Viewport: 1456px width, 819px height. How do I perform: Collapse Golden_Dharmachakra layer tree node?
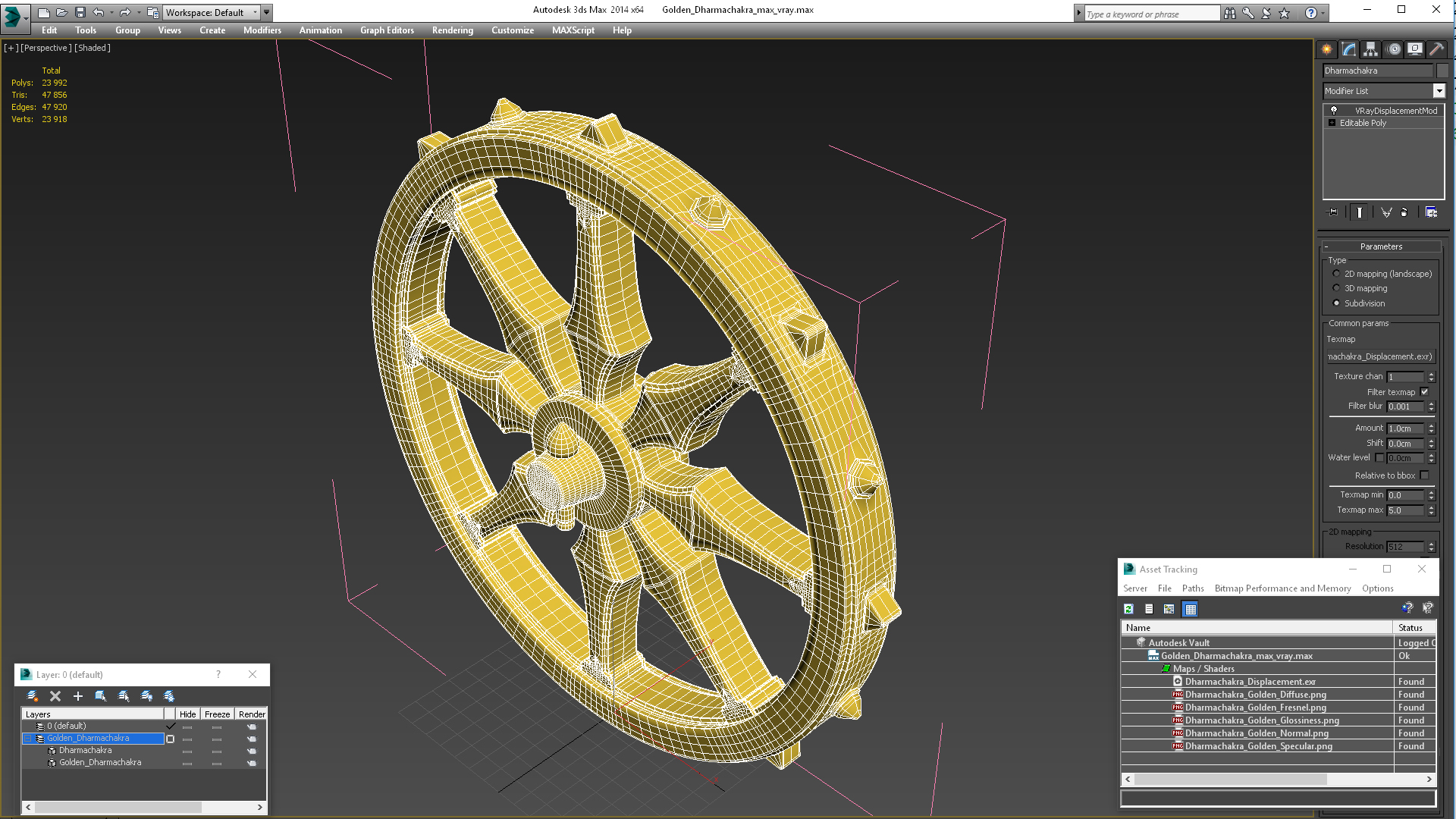coord(28,739)
